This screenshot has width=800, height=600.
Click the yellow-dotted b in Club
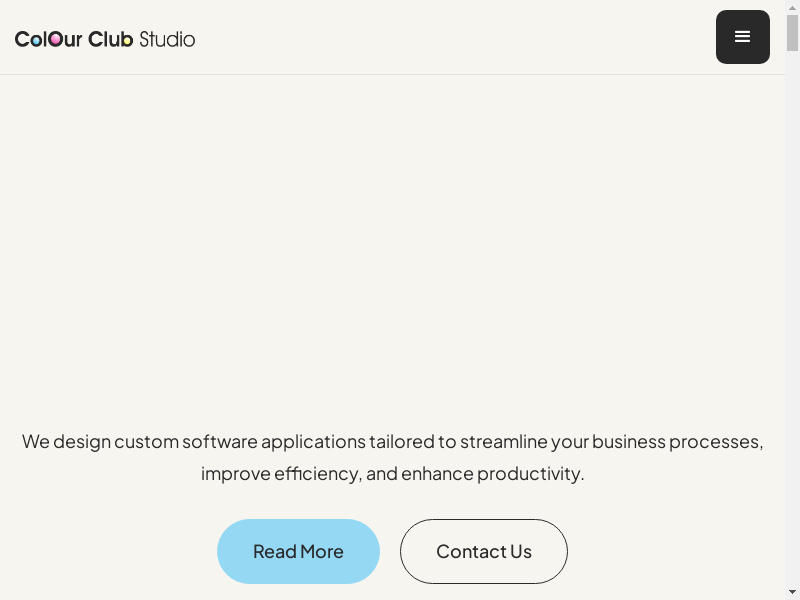coord(127,39)
